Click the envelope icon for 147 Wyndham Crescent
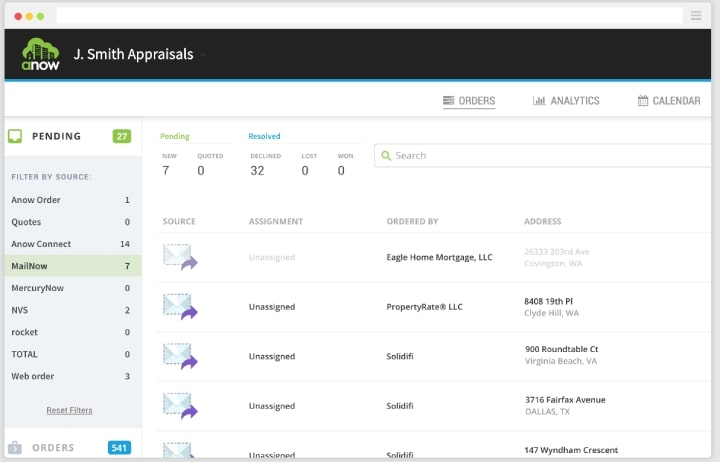 [178, 450]
